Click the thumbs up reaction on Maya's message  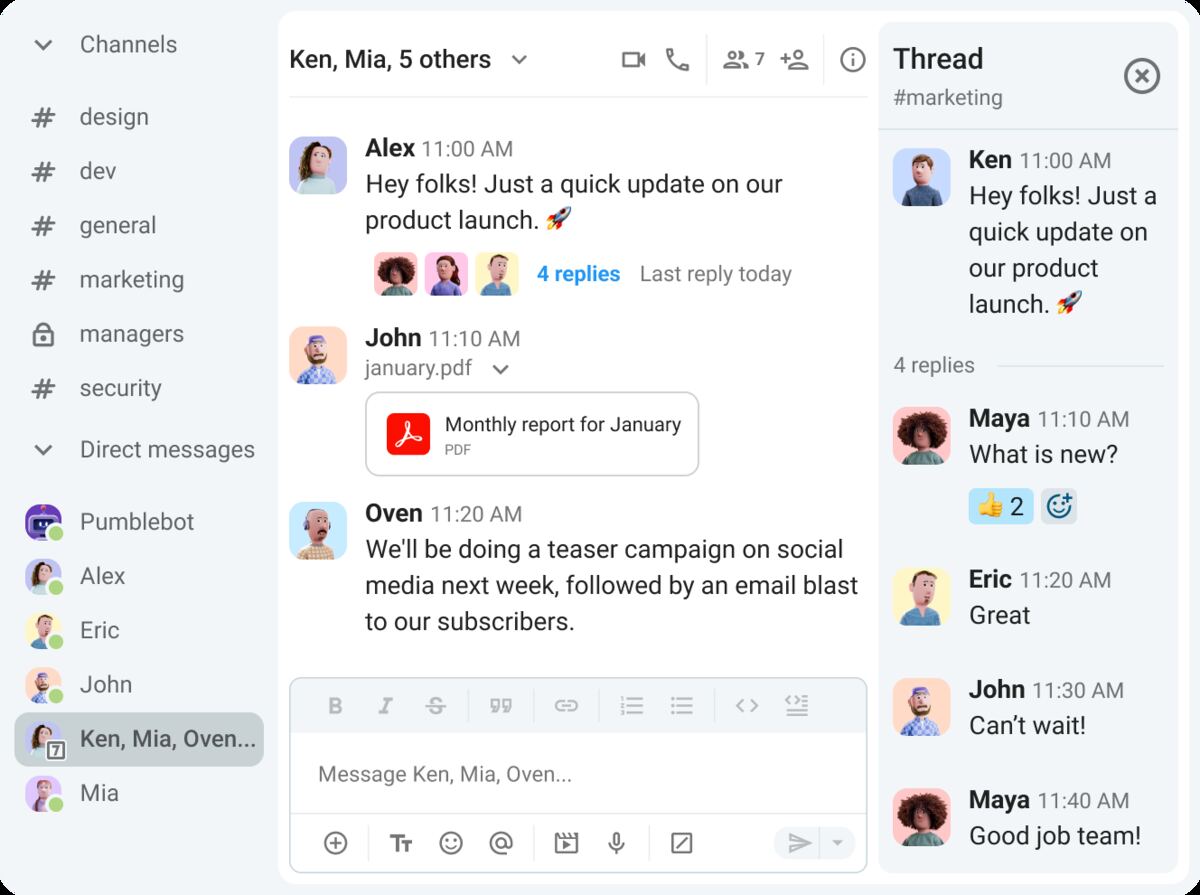(1002, 506)
